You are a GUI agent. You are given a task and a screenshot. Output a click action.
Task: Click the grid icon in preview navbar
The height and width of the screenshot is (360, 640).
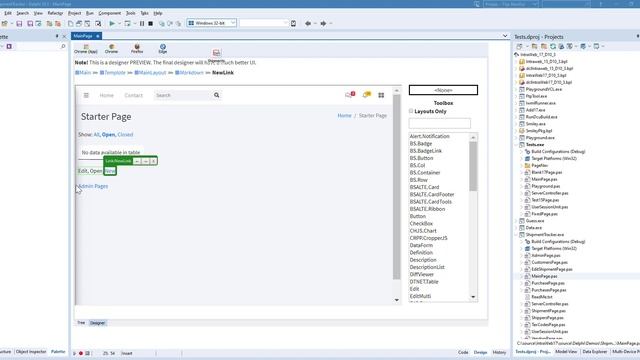click(x=381, y=95)
